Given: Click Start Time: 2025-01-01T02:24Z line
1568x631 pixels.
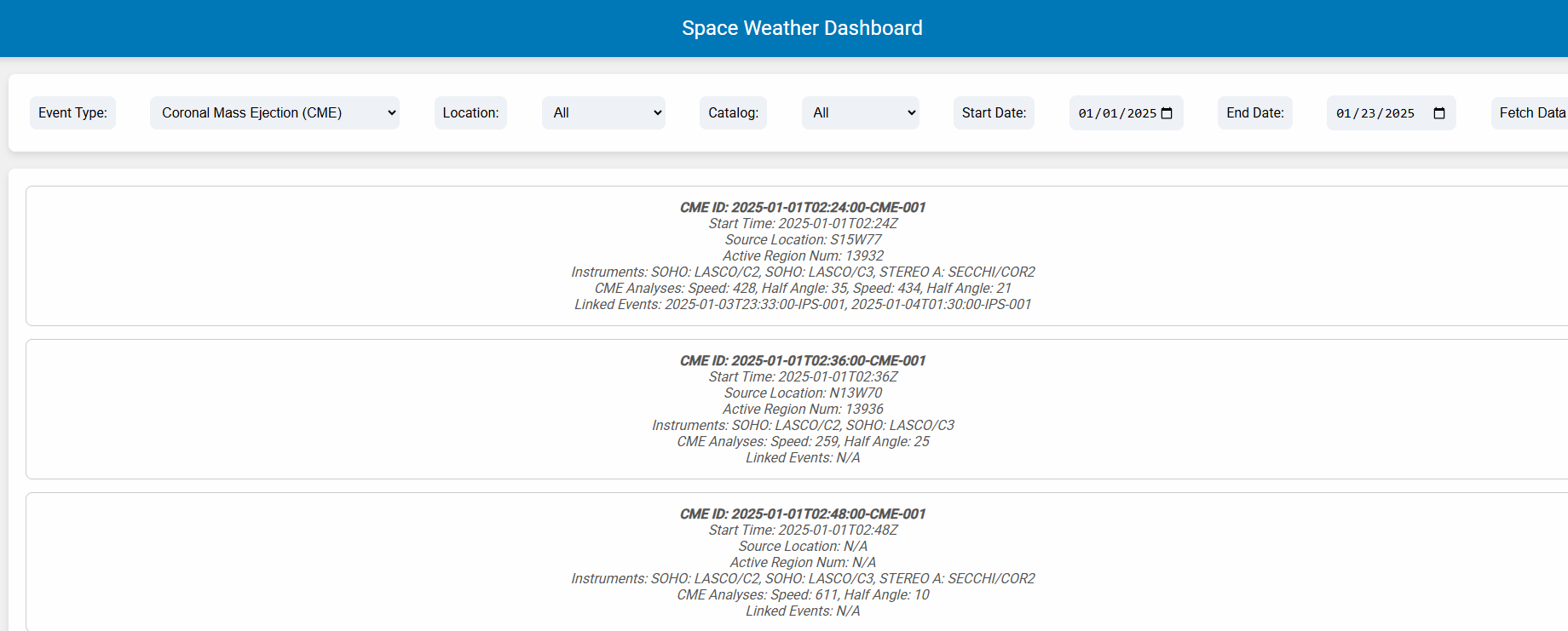Looking at the screenshot, I should click(x=803, y=223).
